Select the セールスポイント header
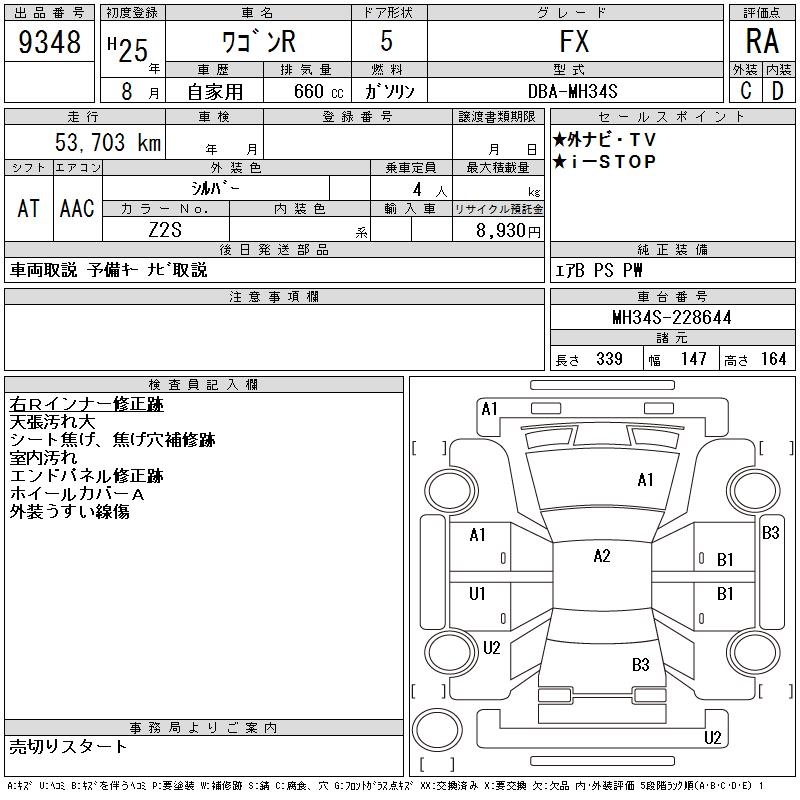Viewport: 800px width, 800px height. click(672, 117)
